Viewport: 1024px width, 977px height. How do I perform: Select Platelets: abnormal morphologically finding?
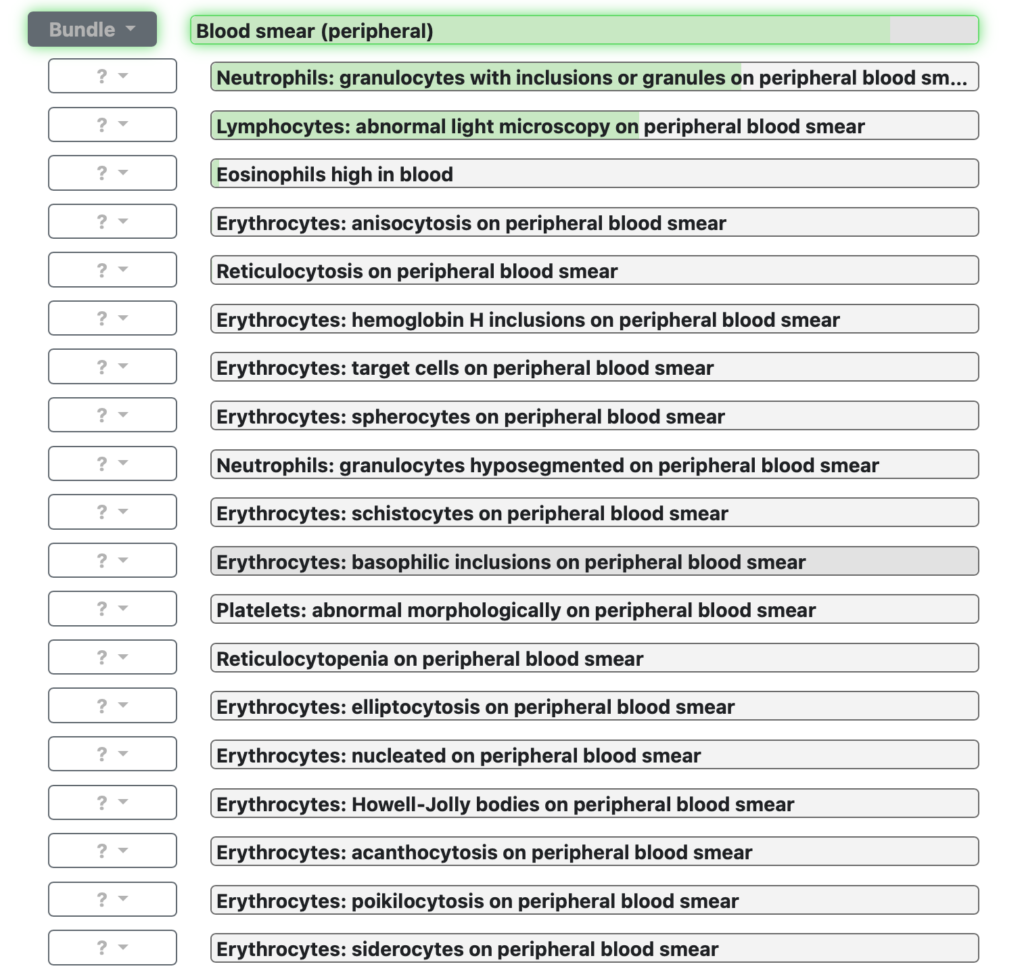[x=594, y=609]
